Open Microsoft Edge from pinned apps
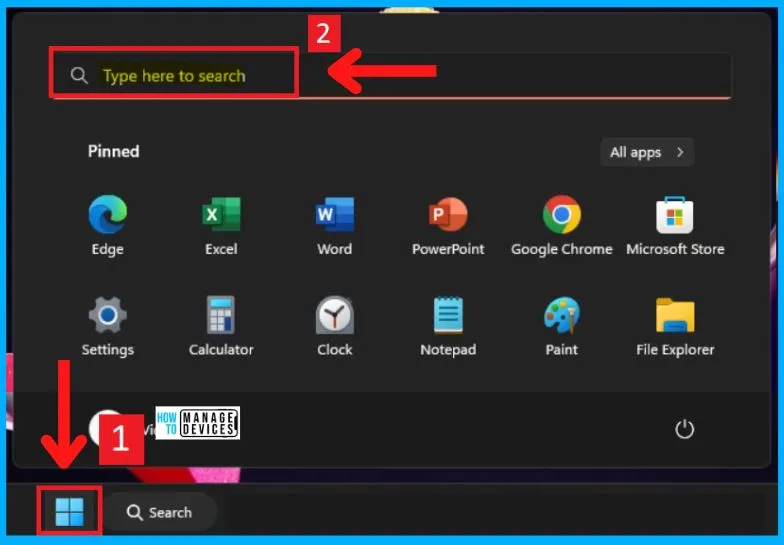784x545 pixels. click(x=107, y=216)
